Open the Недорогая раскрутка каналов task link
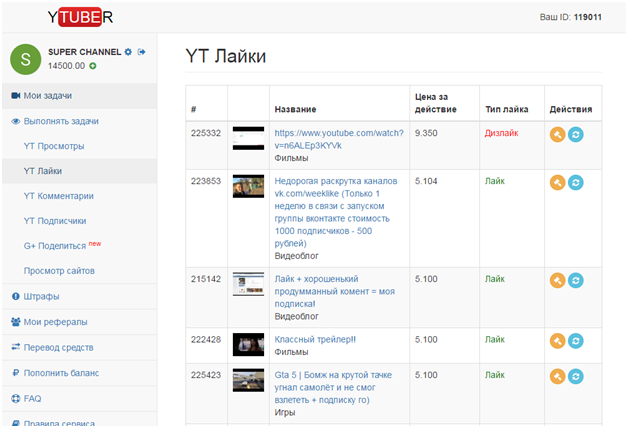 [336, 212]
